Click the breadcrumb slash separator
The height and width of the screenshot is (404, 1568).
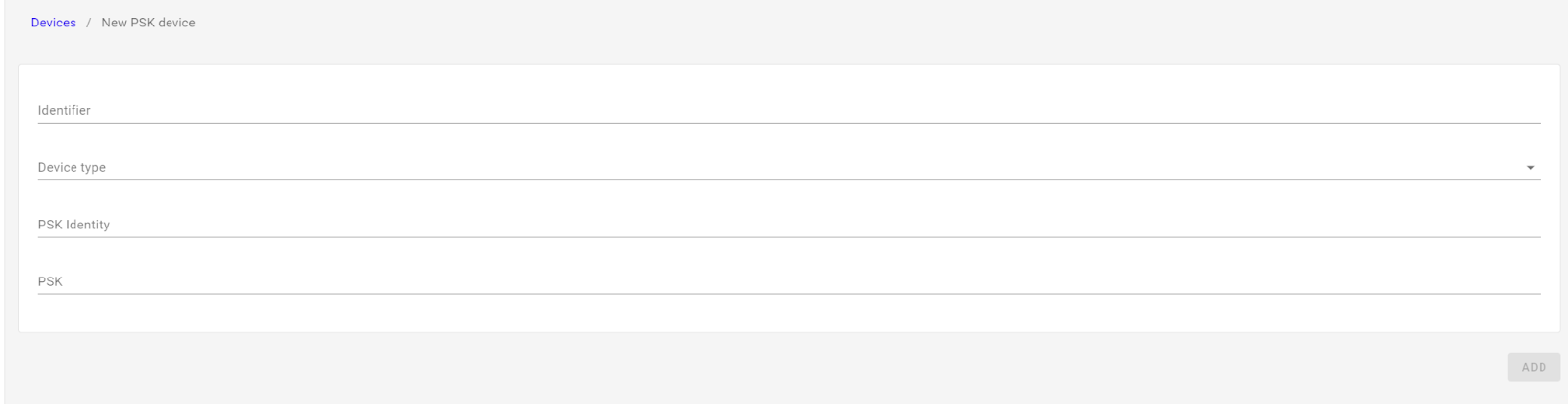88,23
